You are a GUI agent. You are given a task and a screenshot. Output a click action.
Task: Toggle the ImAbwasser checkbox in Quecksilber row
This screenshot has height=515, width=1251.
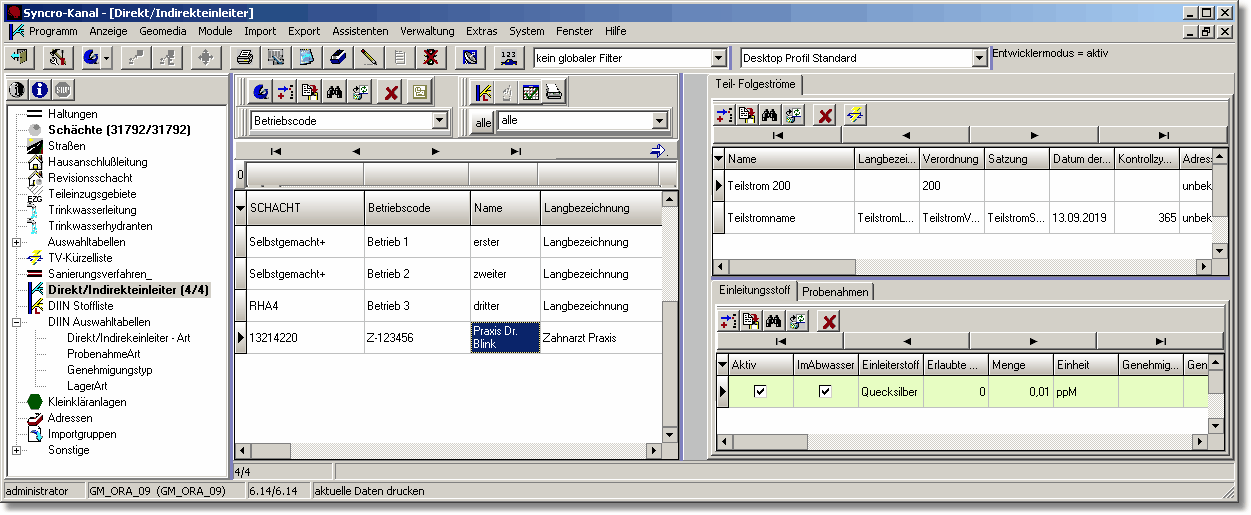point(825,392)
